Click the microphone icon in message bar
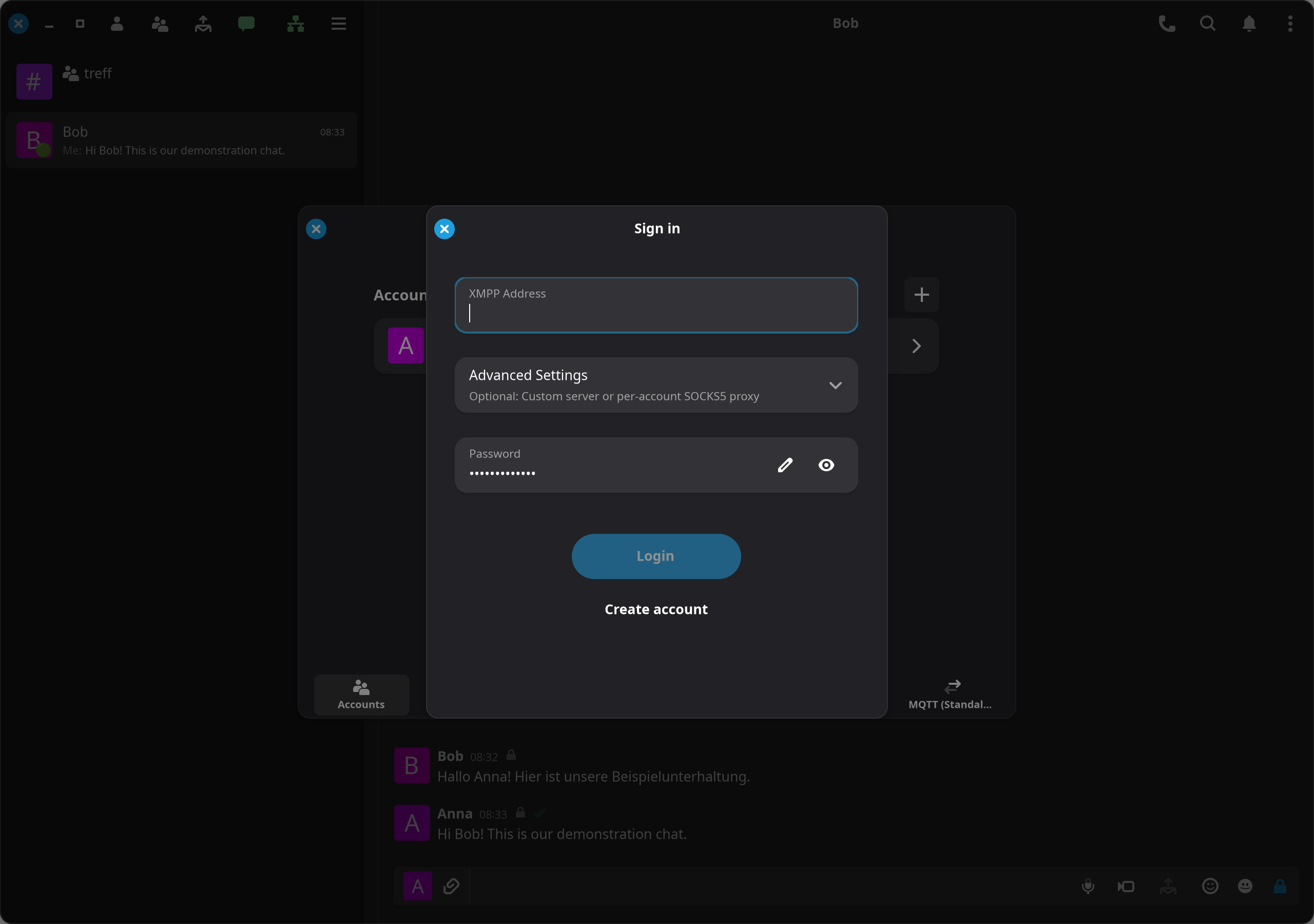 coord(1088,886)
